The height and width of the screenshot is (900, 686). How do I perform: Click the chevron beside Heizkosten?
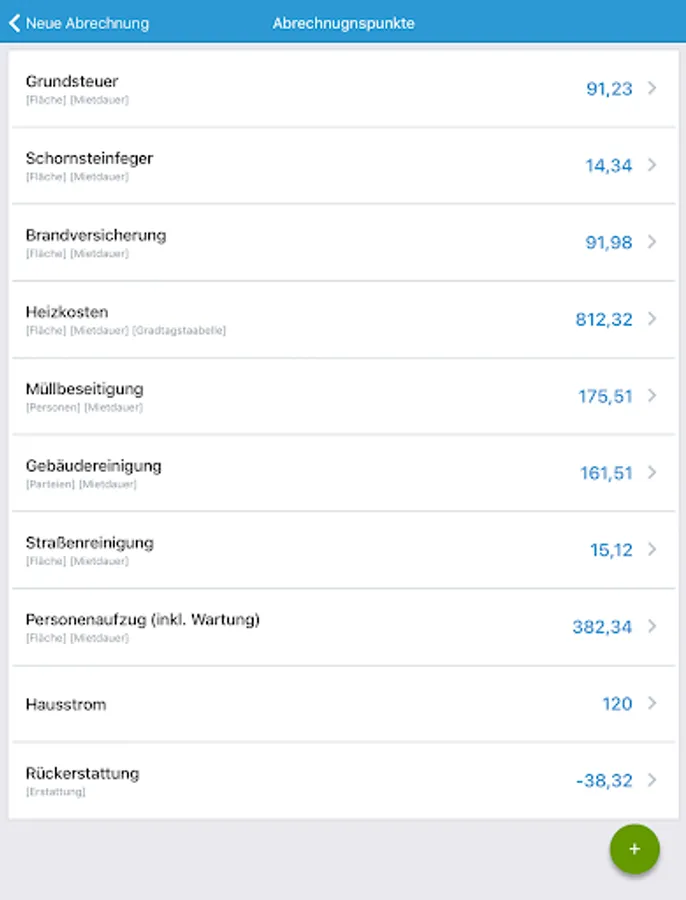(x=652, y=319)
